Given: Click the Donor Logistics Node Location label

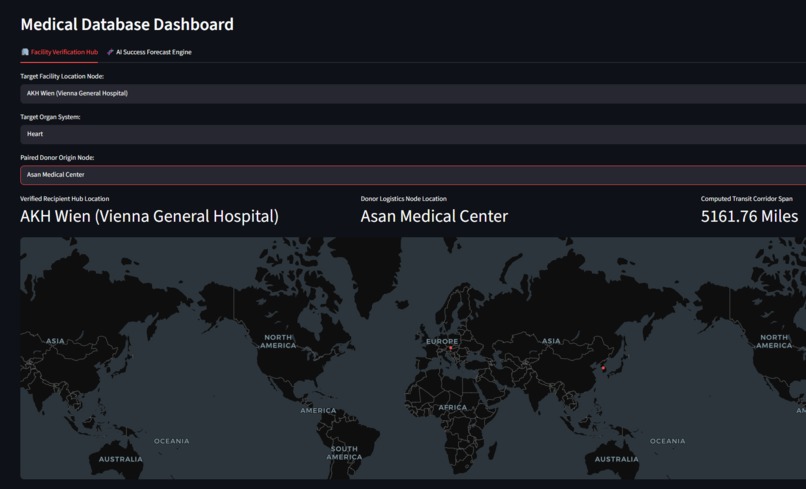Looking at the screenshot, I should click(x=404, y=199).
